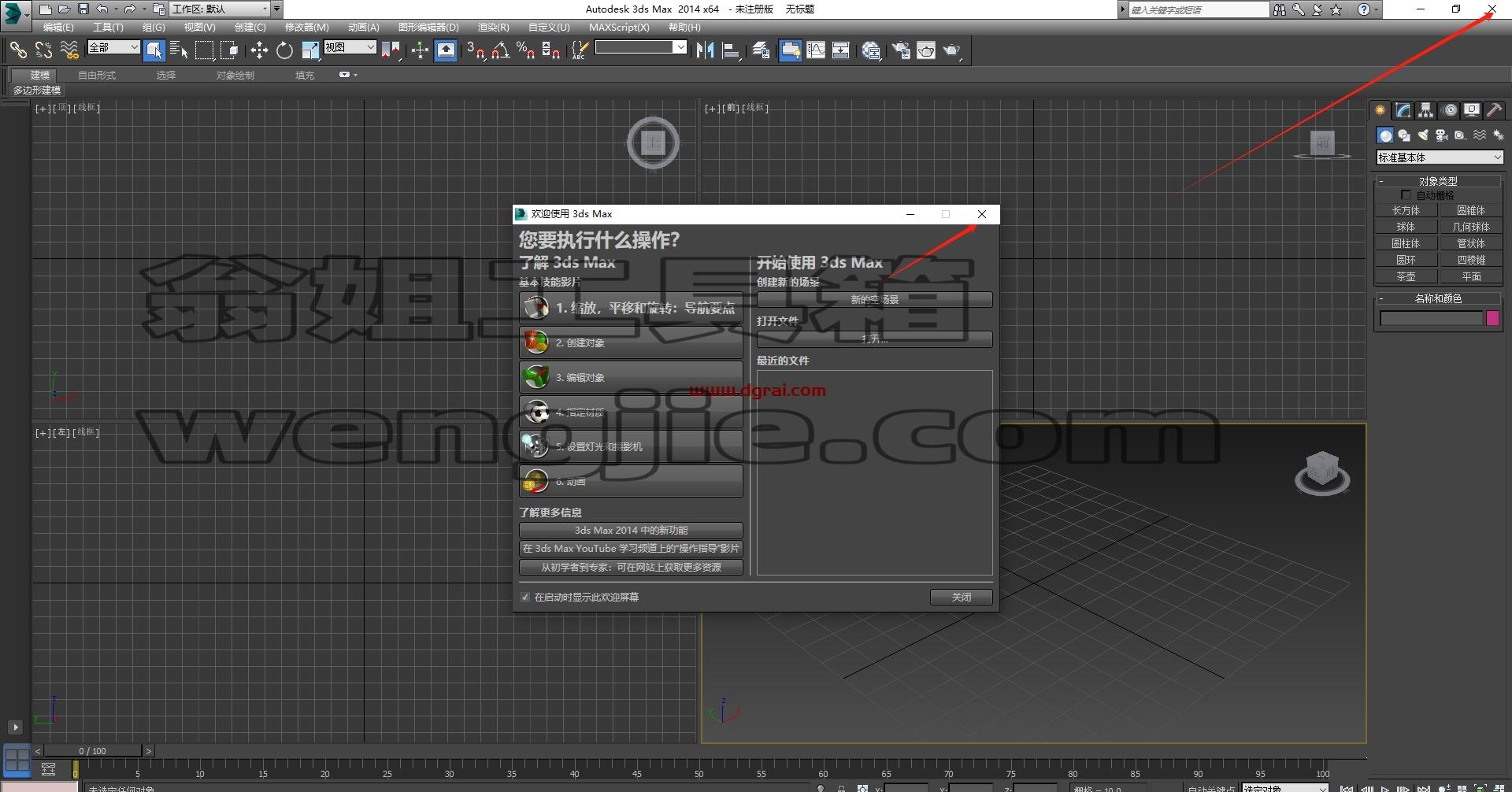
Task: Choose Rectangular Selection Region tool
Action: (x=204, y=50)
